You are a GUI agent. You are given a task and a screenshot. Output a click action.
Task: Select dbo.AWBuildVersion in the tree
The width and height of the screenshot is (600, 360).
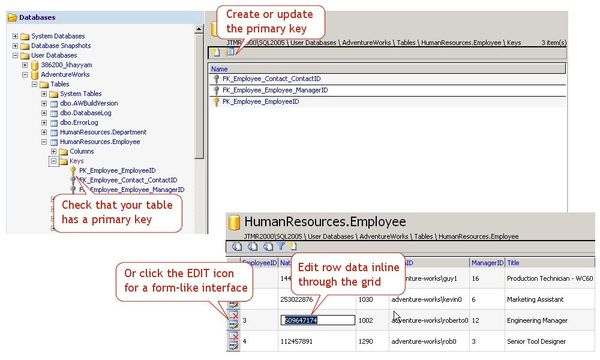tap(89, 103)
